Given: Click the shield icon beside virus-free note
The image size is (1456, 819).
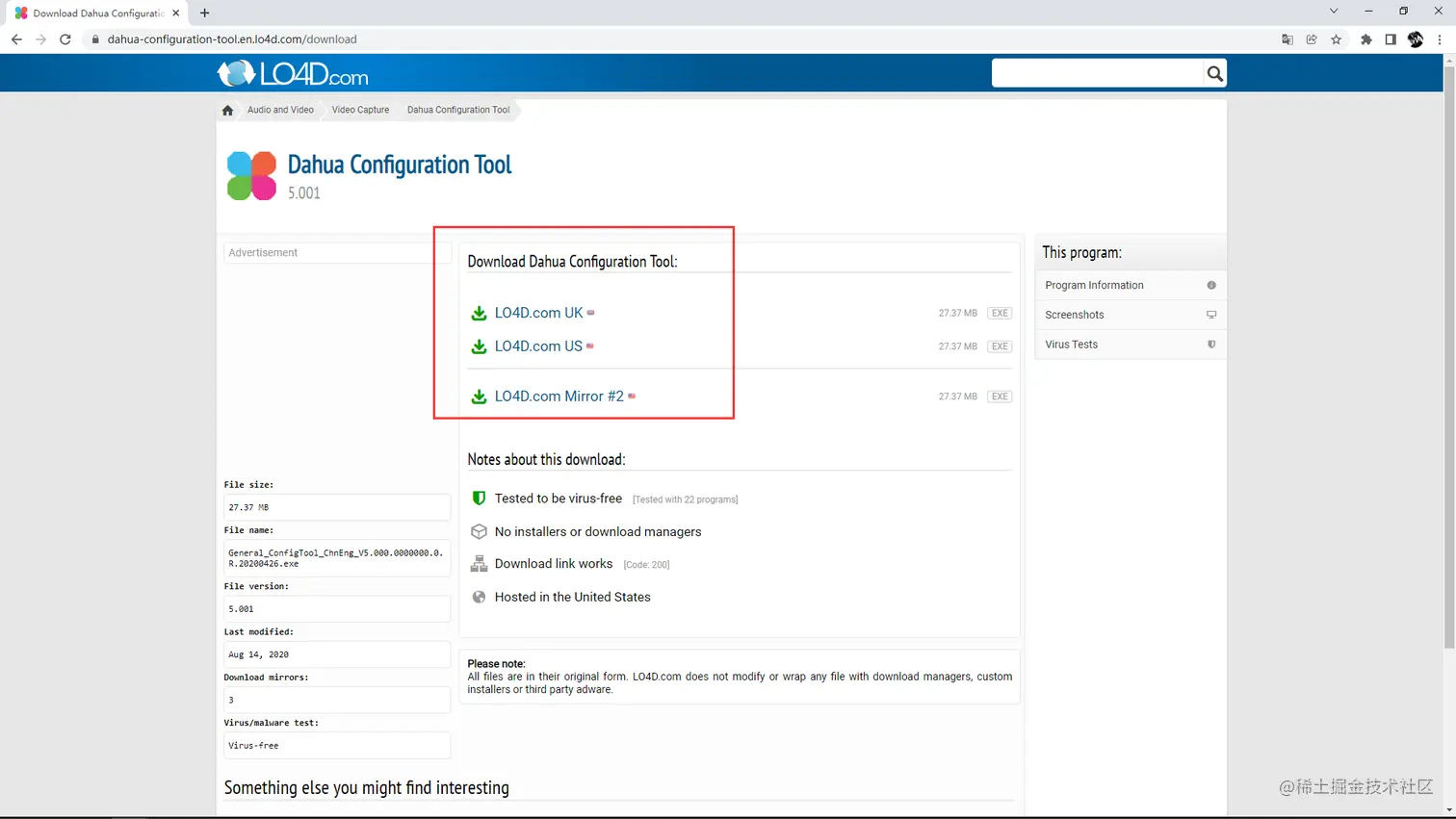Looking at the screenshot, I should tap(479, 499).
